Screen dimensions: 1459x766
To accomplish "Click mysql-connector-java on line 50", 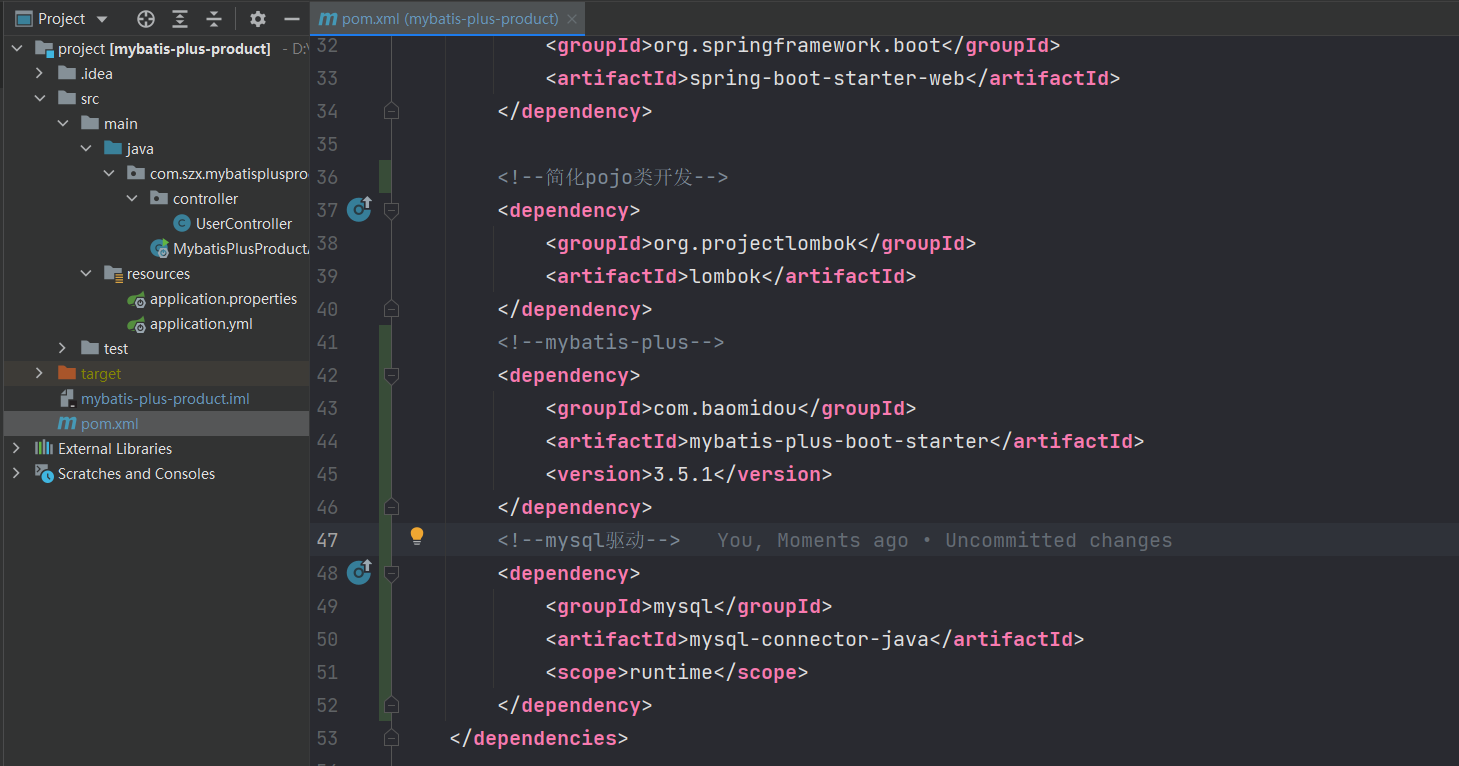I will click(809, 639).
